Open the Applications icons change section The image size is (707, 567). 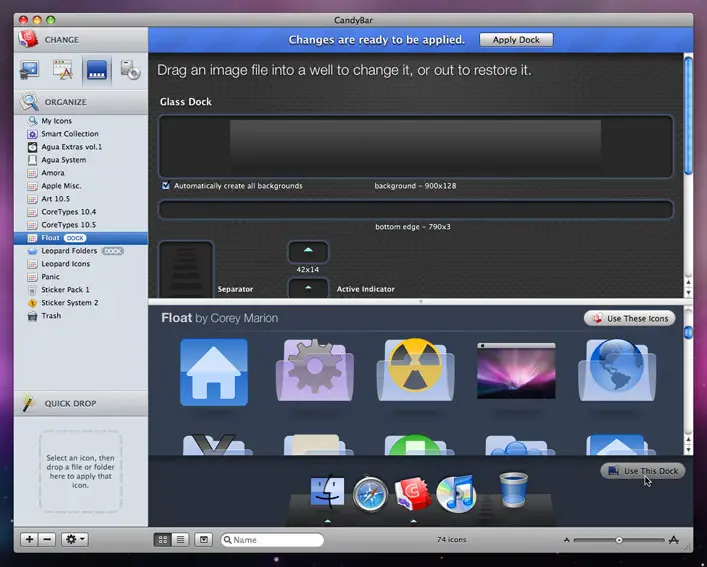(x=63, y=70)
